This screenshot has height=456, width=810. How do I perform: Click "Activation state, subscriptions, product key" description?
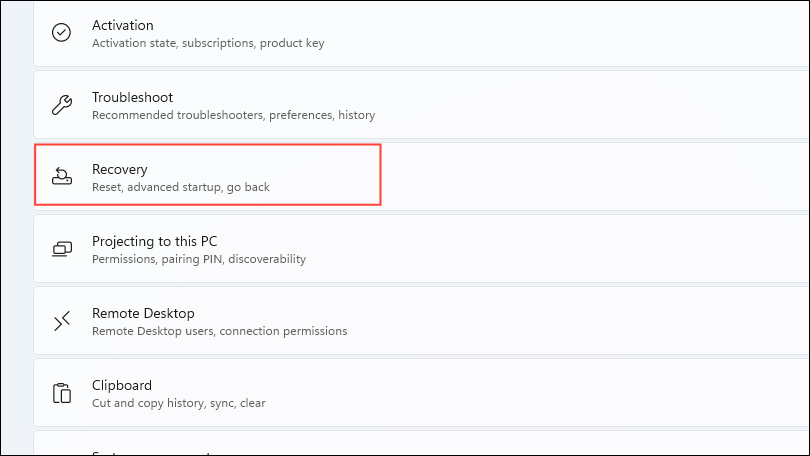coord(208,44)
